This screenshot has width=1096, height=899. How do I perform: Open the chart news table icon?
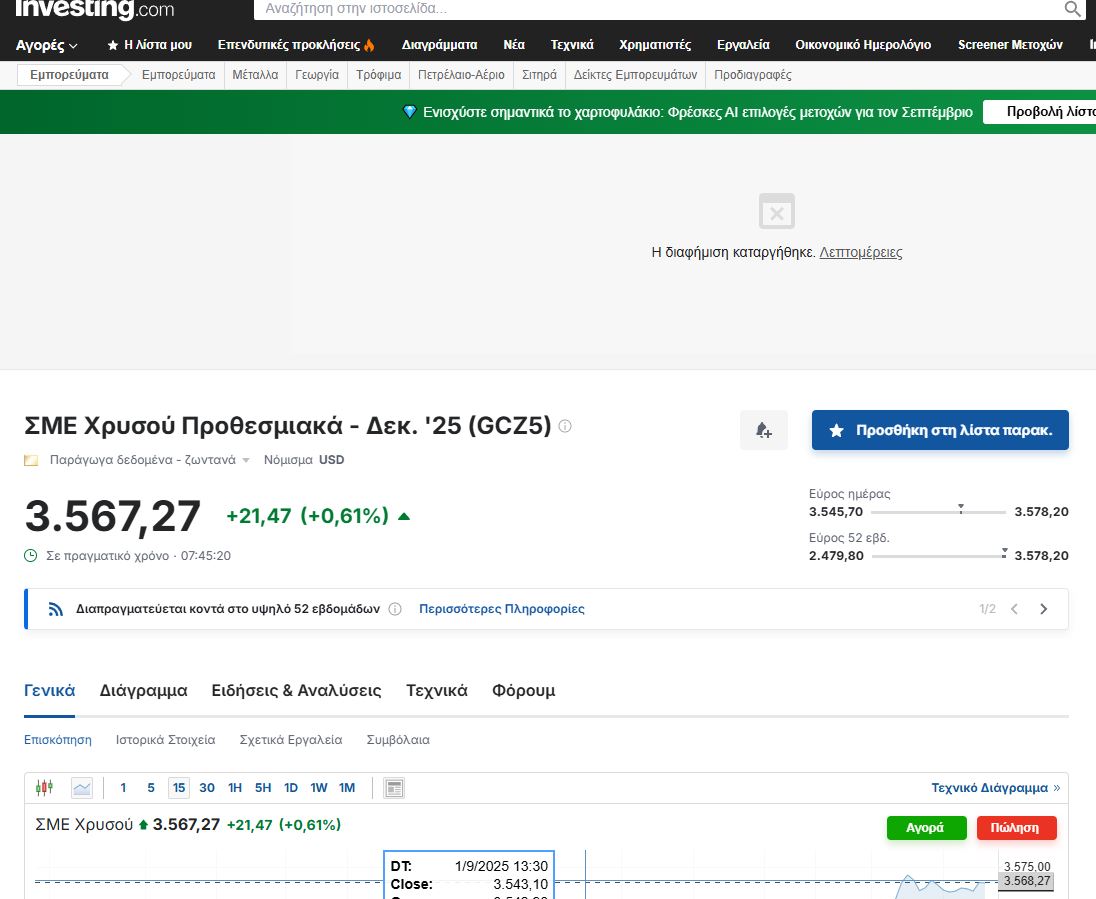[395, 788]
